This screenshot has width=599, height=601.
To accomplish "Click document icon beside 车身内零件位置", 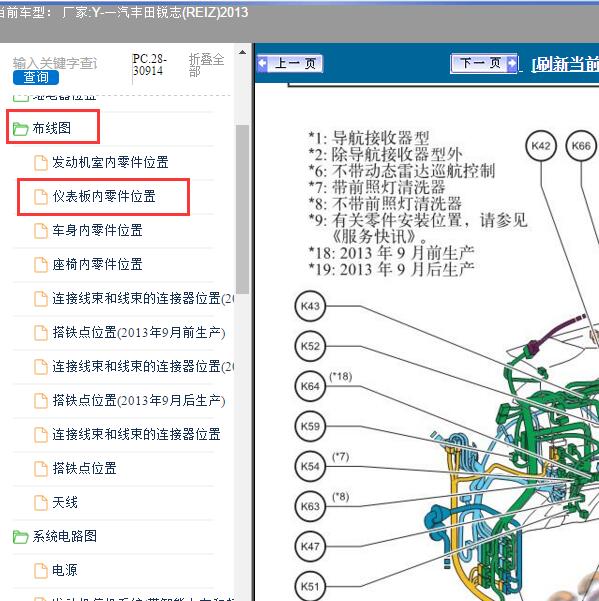I will click(41, 231).
